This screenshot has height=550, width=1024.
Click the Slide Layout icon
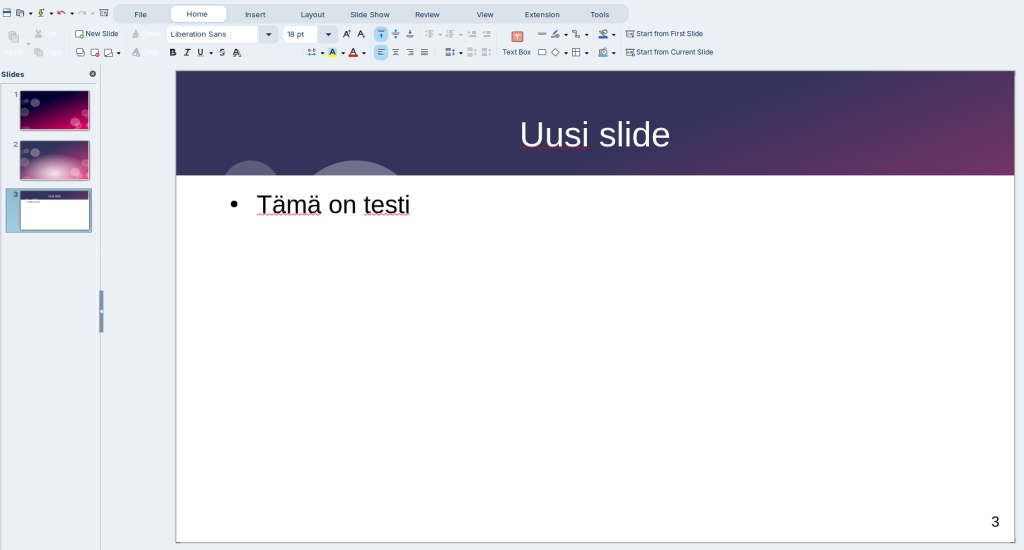[x=108, y=52]
